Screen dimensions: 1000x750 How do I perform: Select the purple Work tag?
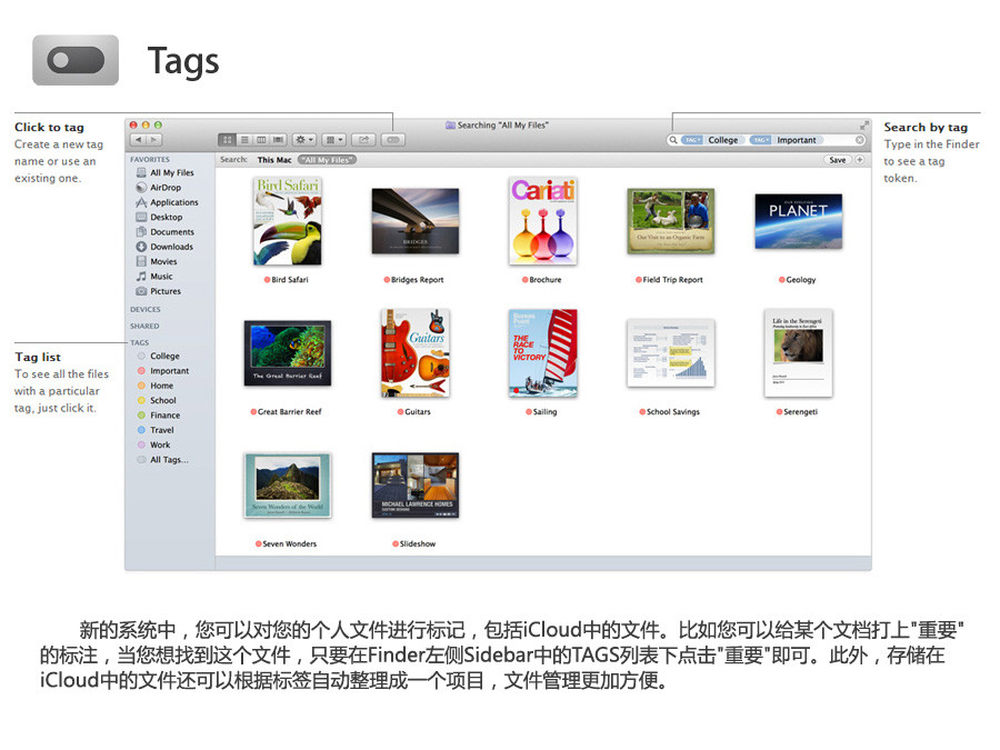pos(154,445)
